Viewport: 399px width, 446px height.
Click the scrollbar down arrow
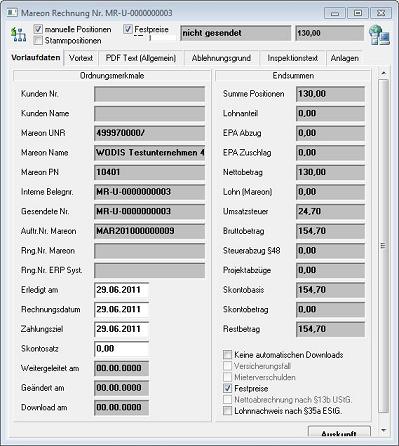coord(384,430)
